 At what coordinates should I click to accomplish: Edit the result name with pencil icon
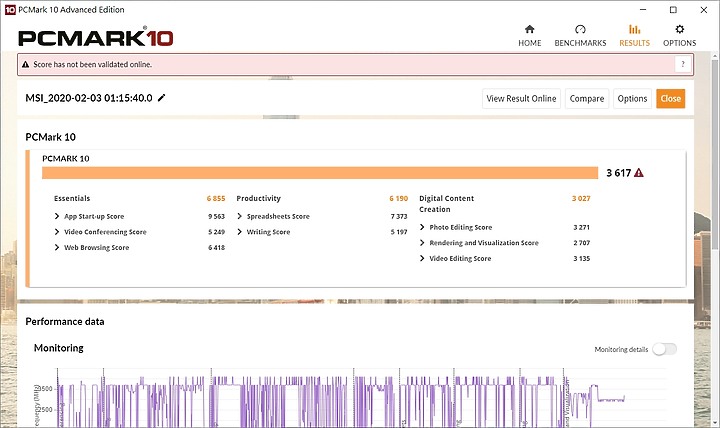click(162, 98)
